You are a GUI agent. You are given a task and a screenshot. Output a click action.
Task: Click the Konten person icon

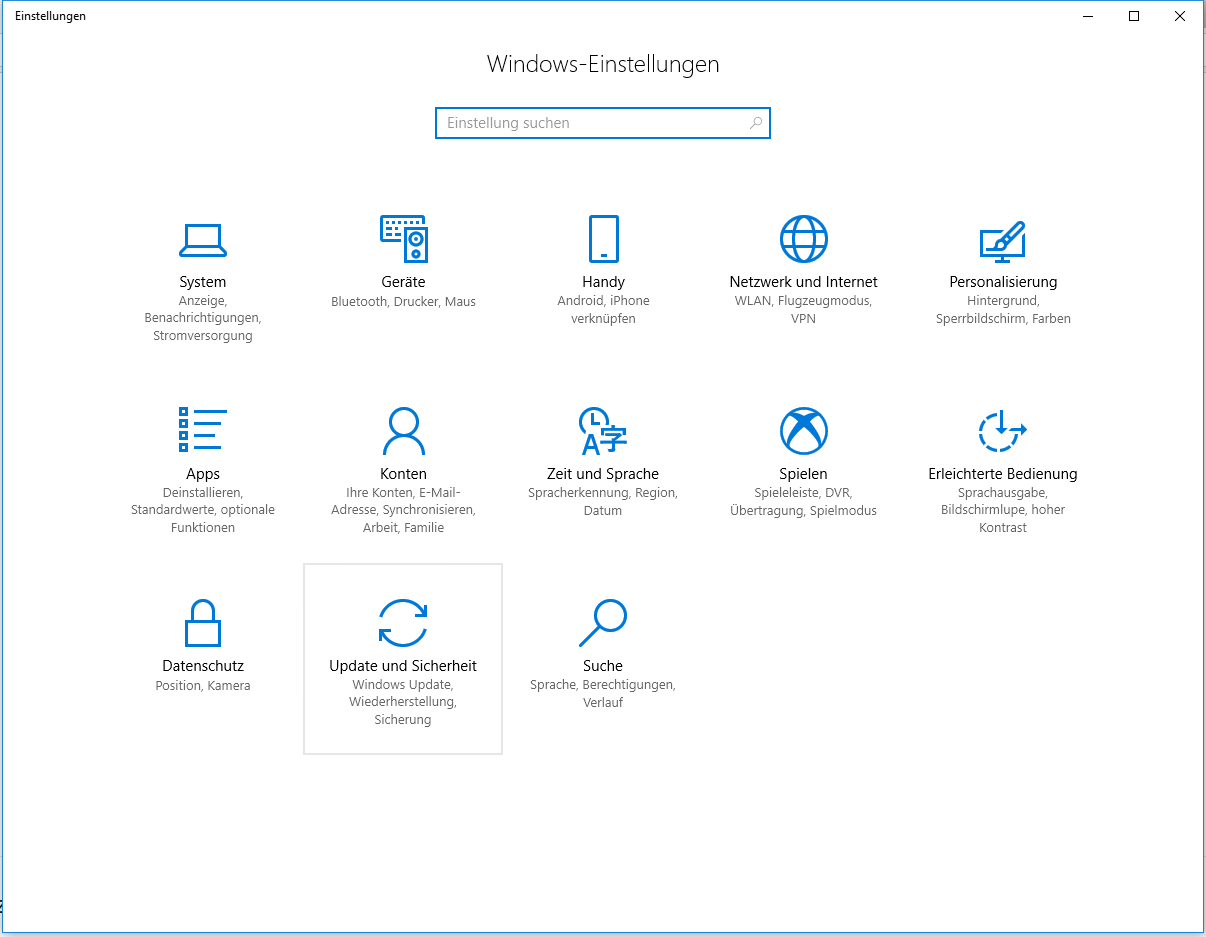403,431
